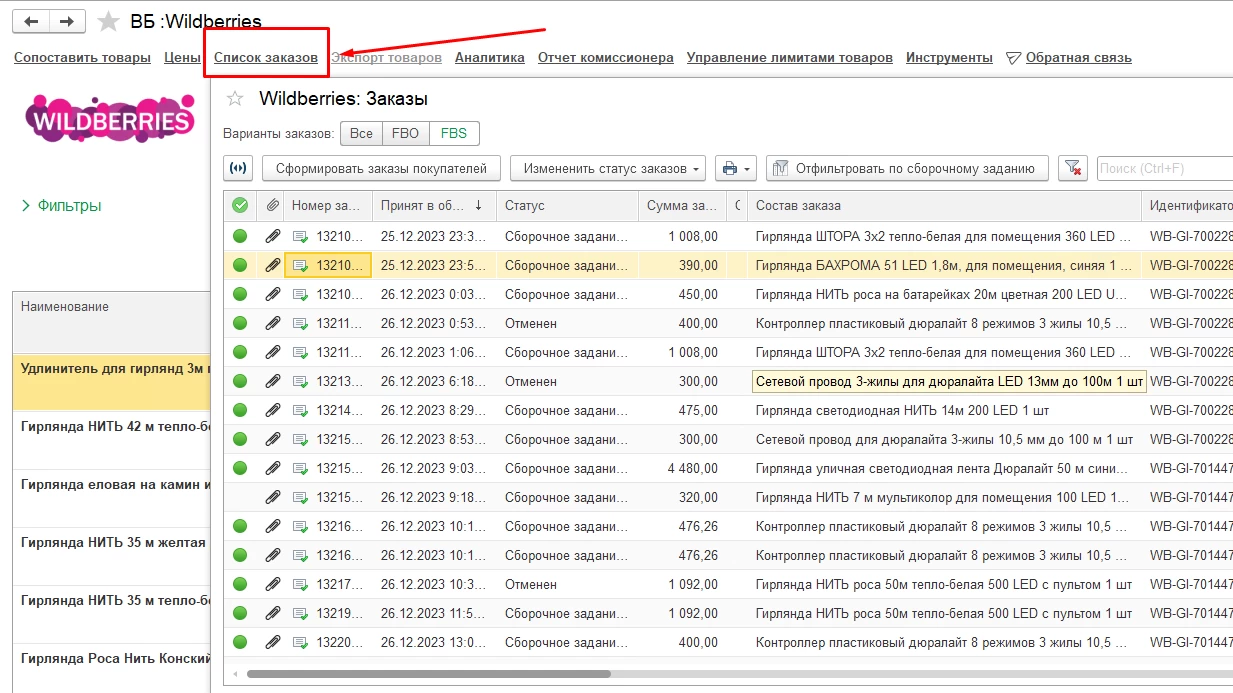This screenshot has width=1233, height=693.
Task: Click the clear filter funnel icon
Action: point(1072,168)
